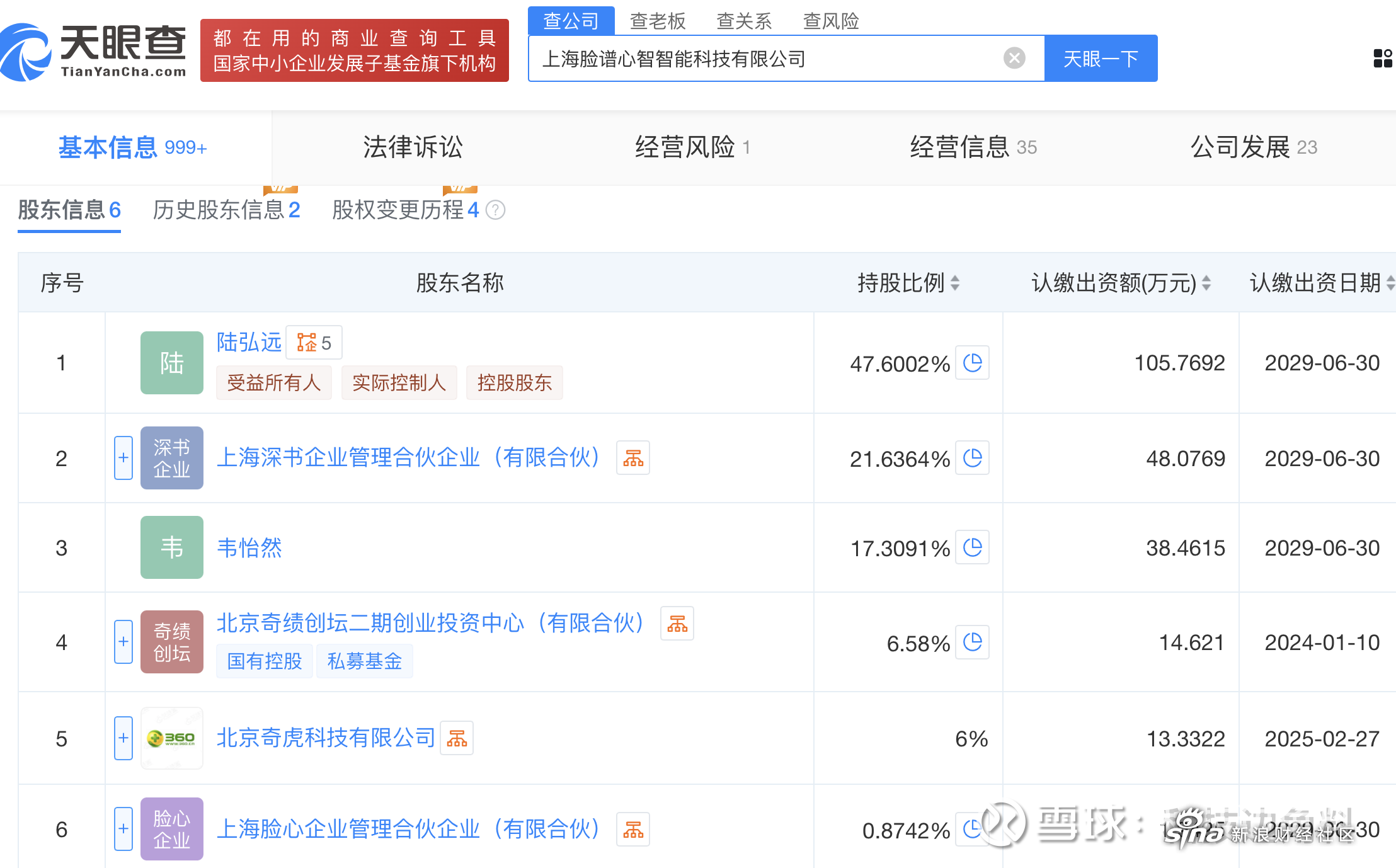Open 股东信息 sub-tab

click(69, 210)
